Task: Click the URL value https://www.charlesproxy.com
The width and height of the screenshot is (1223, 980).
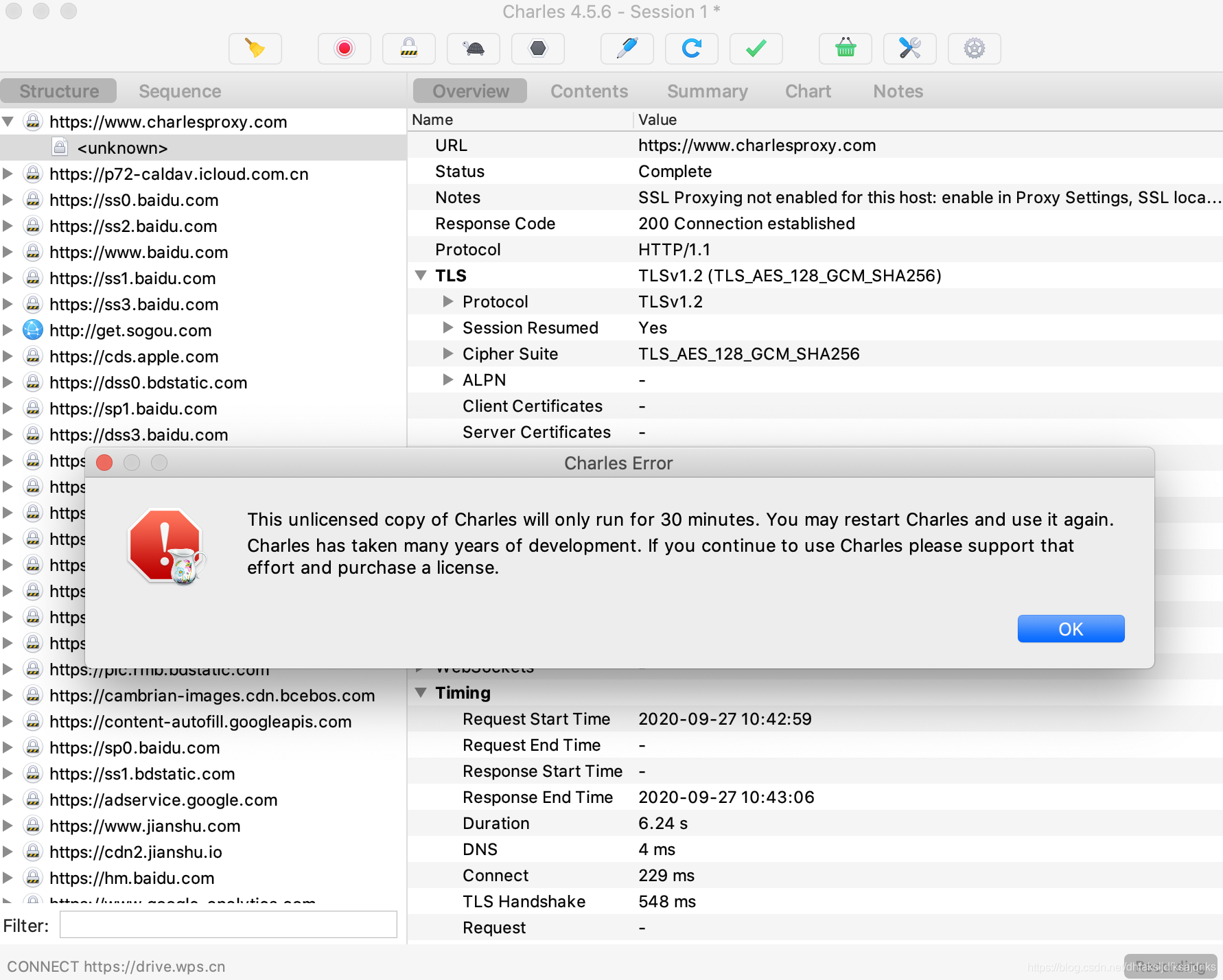Action: [x=757, y=145]
